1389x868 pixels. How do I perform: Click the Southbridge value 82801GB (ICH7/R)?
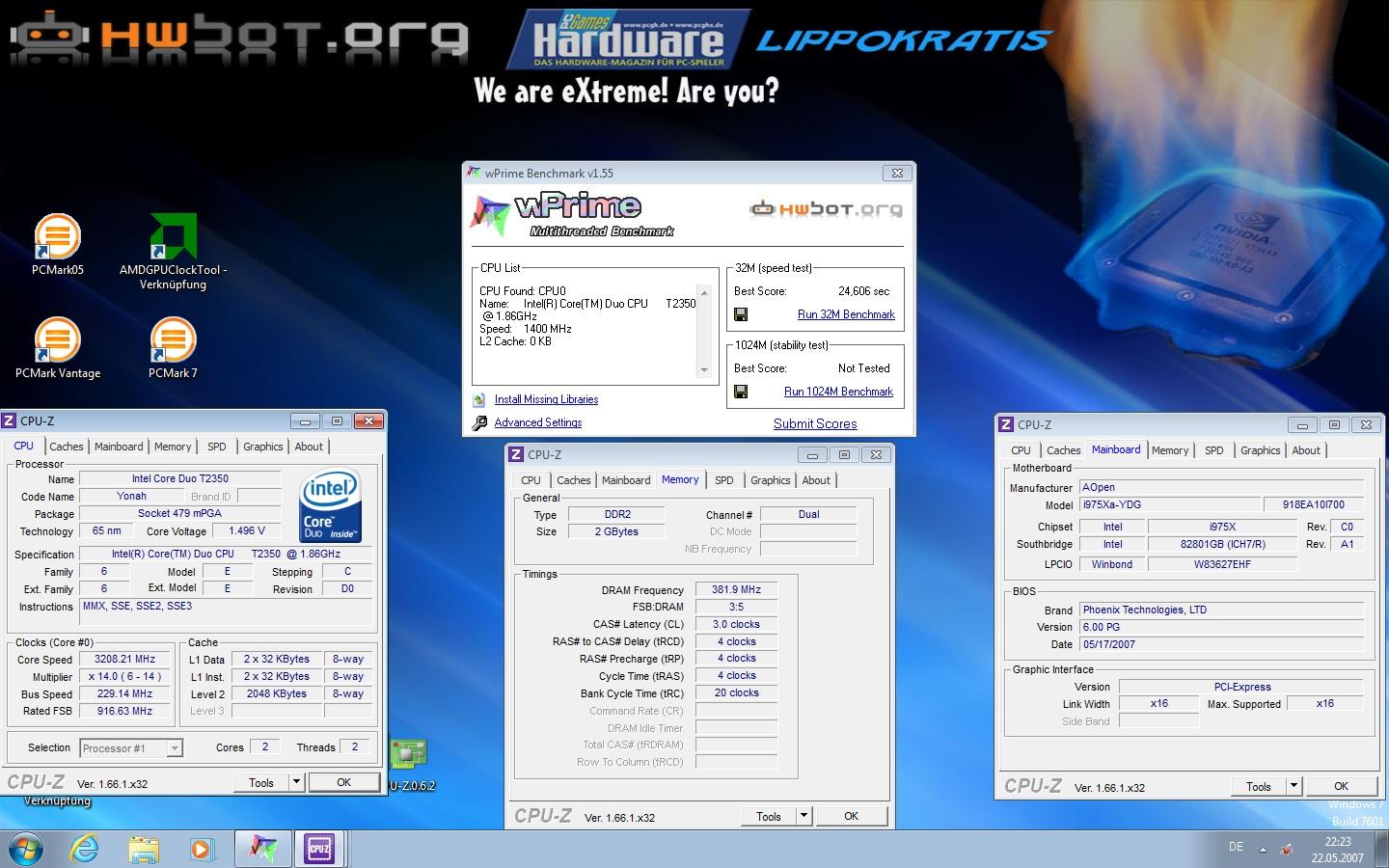pyautogui.click(x=1222, y=544)
